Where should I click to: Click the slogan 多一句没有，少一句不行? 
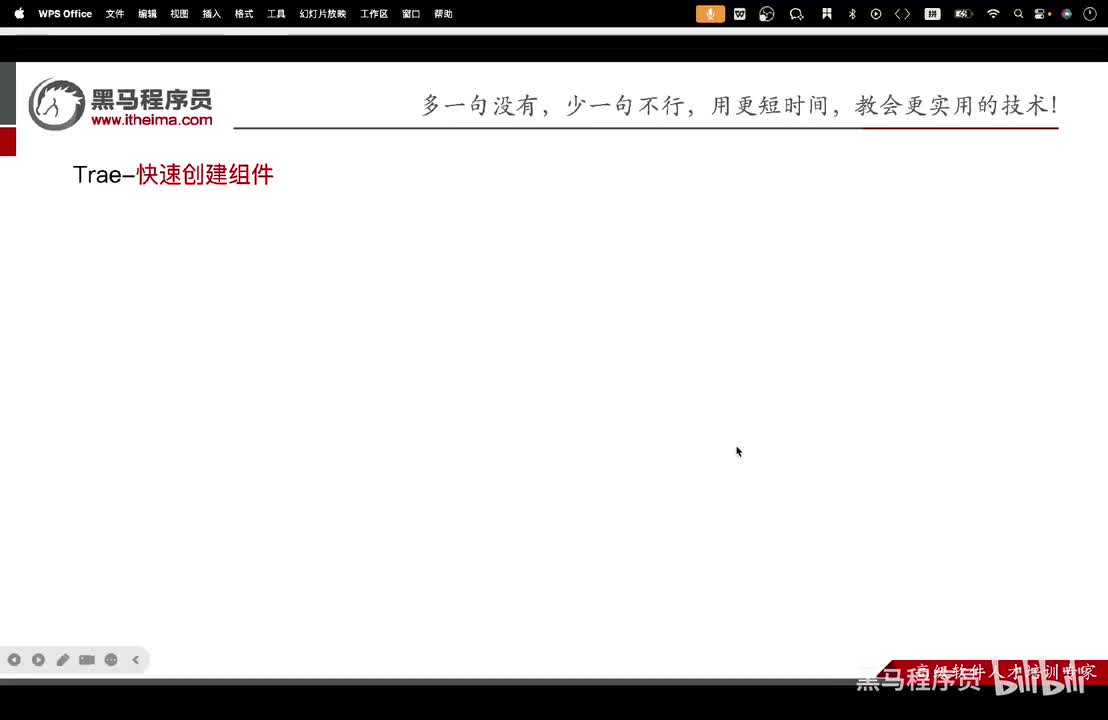[553, 105]
